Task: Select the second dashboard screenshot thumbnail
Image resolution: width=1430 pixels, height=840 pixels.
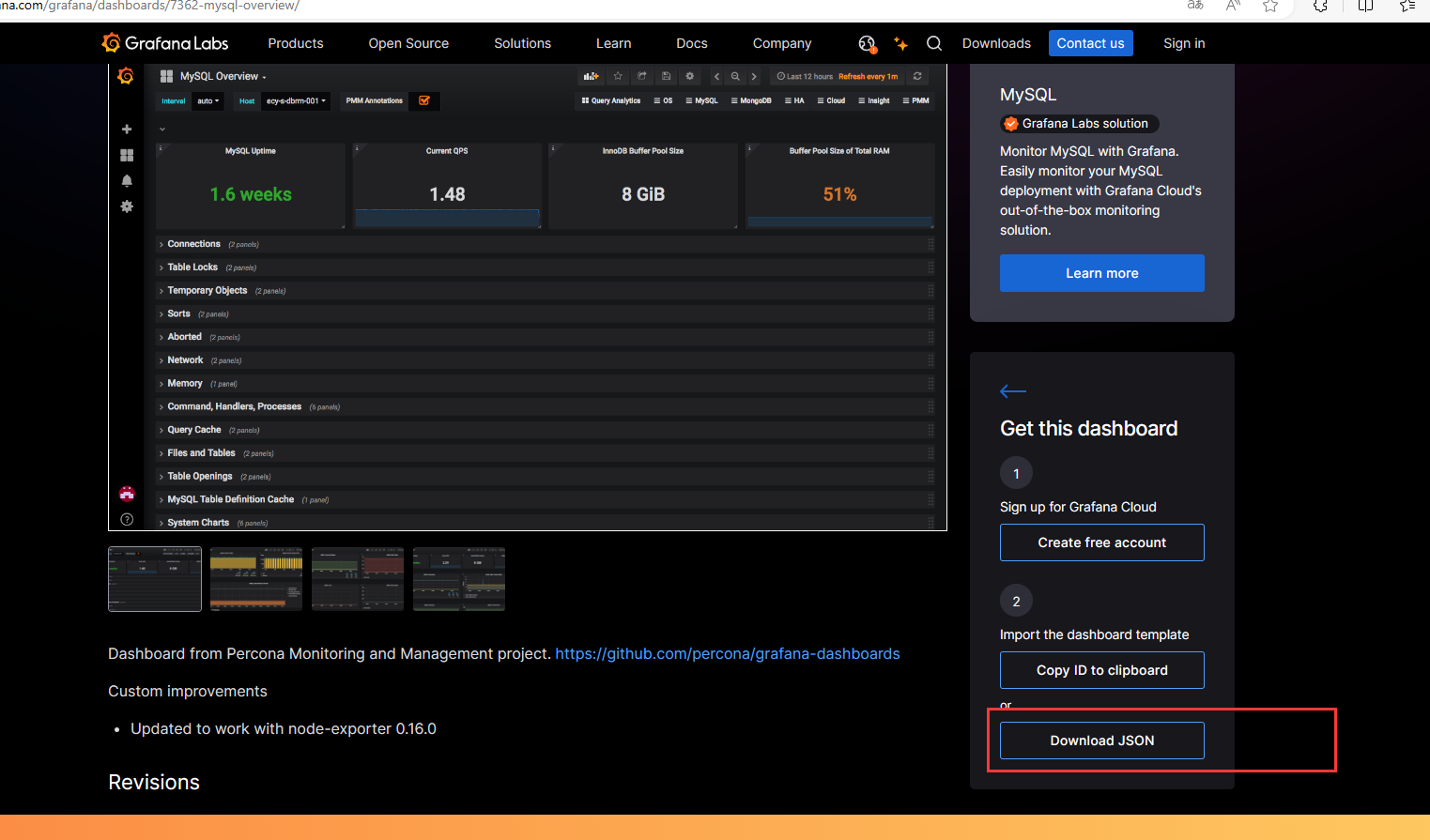Action: (x=256, y=579)
